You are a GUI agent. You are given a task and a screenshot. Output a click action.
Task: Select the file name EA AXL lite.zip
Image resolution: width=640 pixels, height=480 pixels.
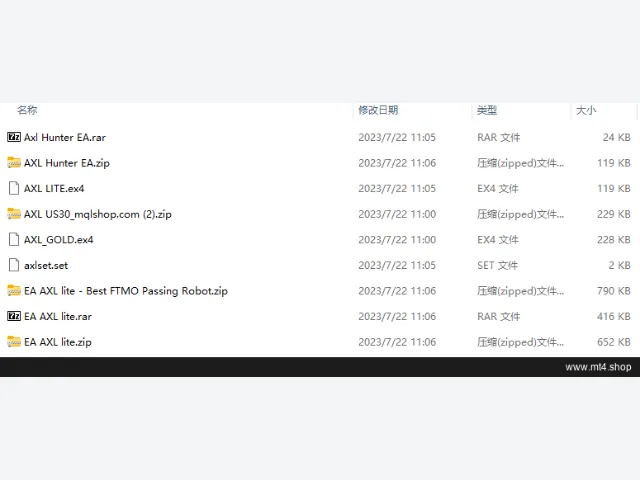point(58,342)
